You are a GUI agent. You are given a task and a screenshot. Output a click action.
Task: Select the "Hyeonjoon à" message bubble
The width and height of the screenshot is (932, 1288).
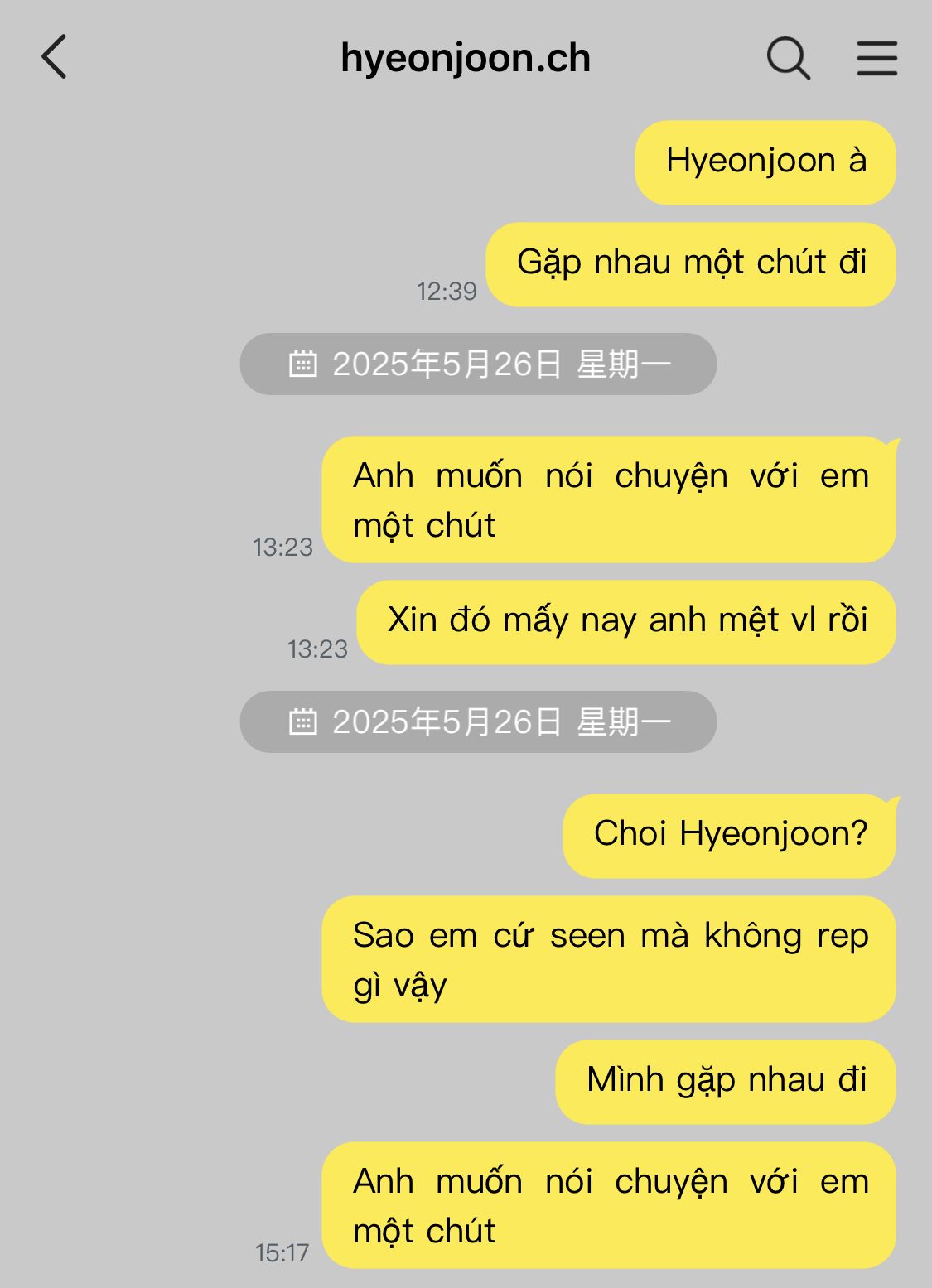765,162
